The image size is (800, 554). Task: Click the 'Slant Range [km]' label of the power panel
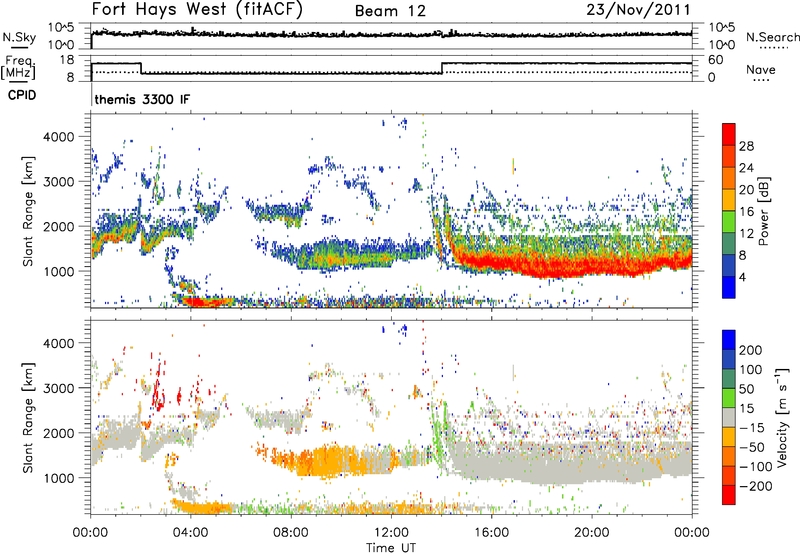pyautogui.click(x=28, y=211)
